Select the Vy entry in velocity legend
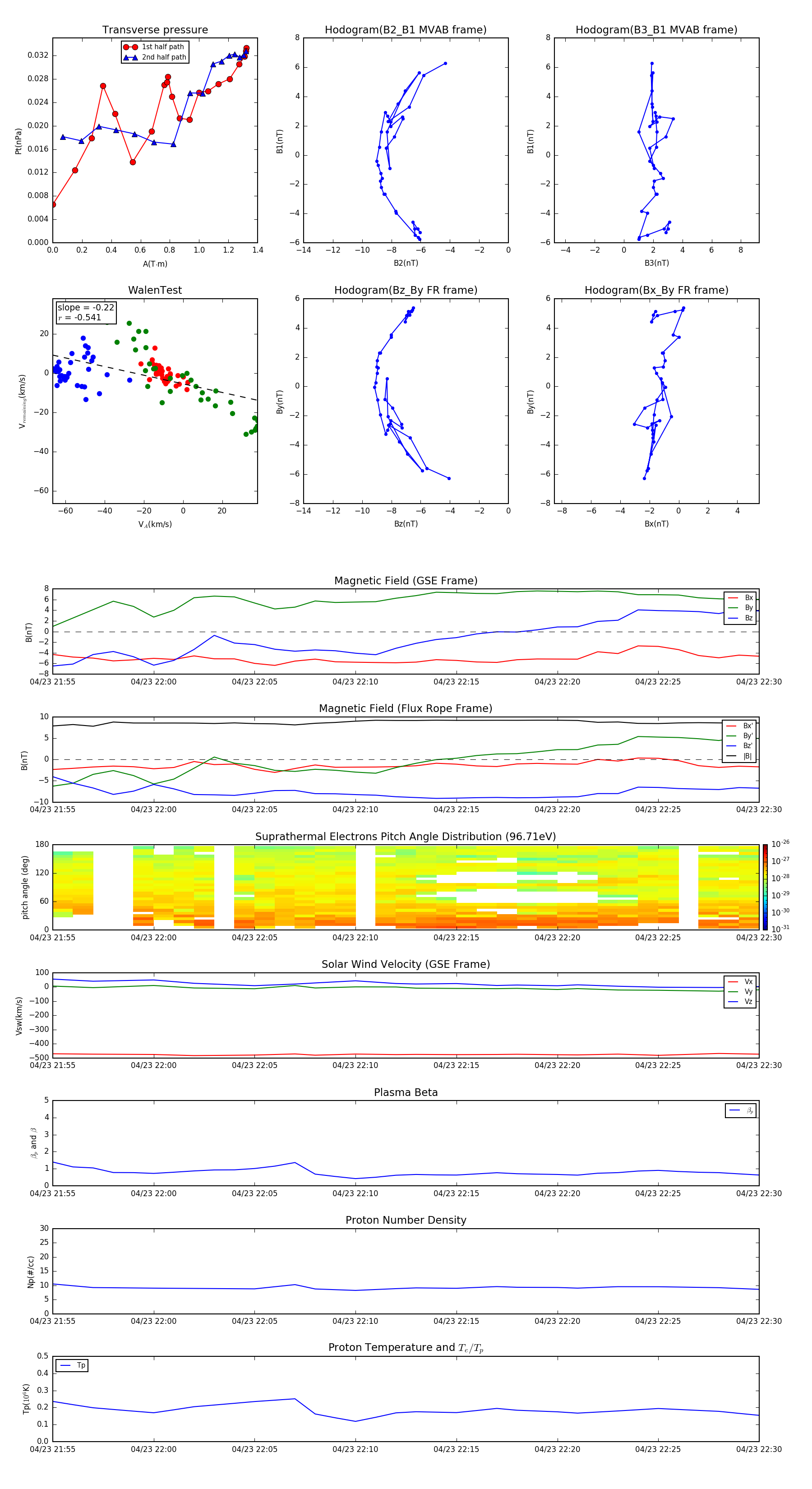The height and width of the screenshot is (1489, 812). pyautogui.click(x=740, y=991)
